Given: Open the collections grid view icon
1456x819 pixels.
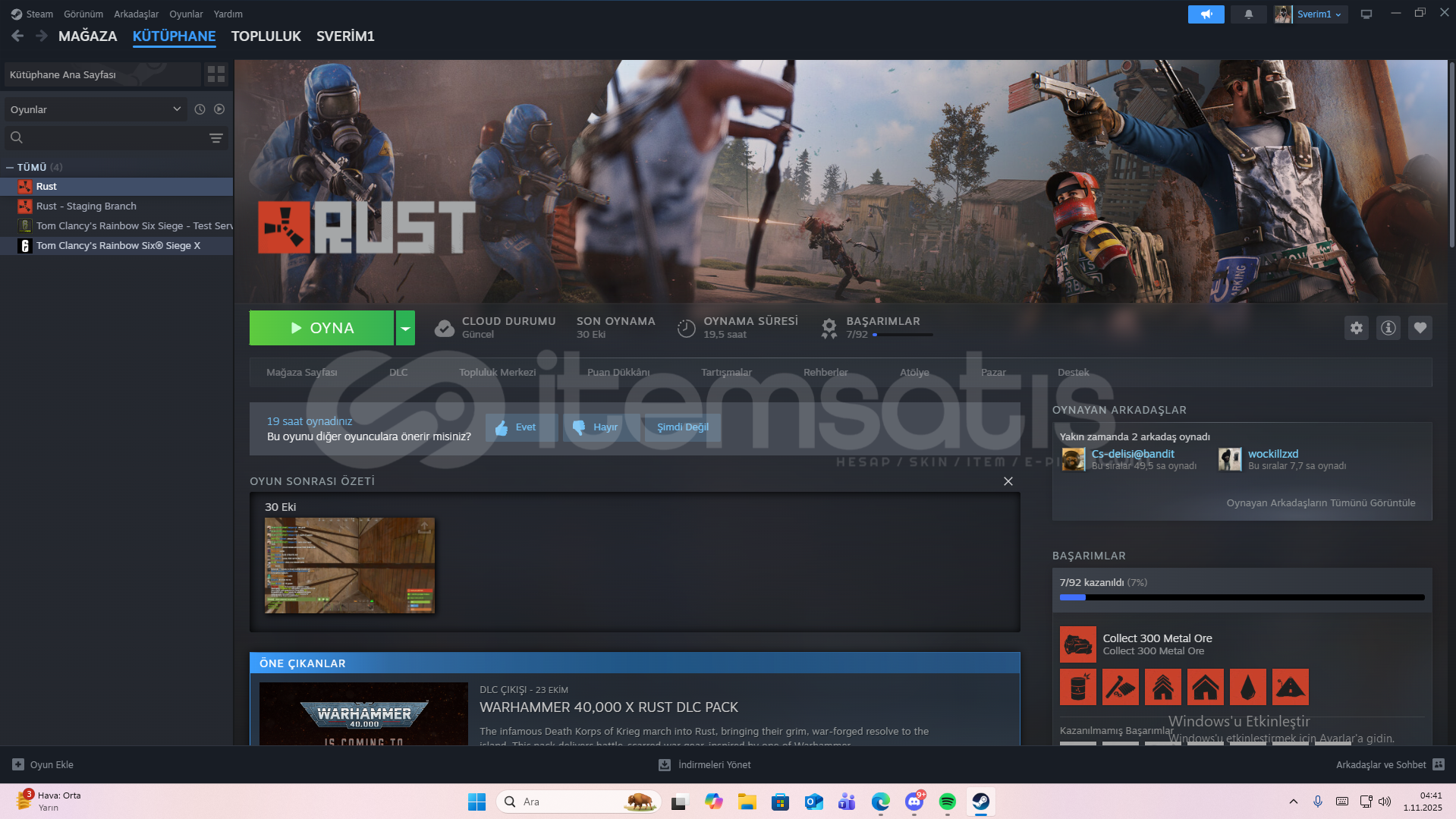Looking at the screenshot, I should coord(216,74).
